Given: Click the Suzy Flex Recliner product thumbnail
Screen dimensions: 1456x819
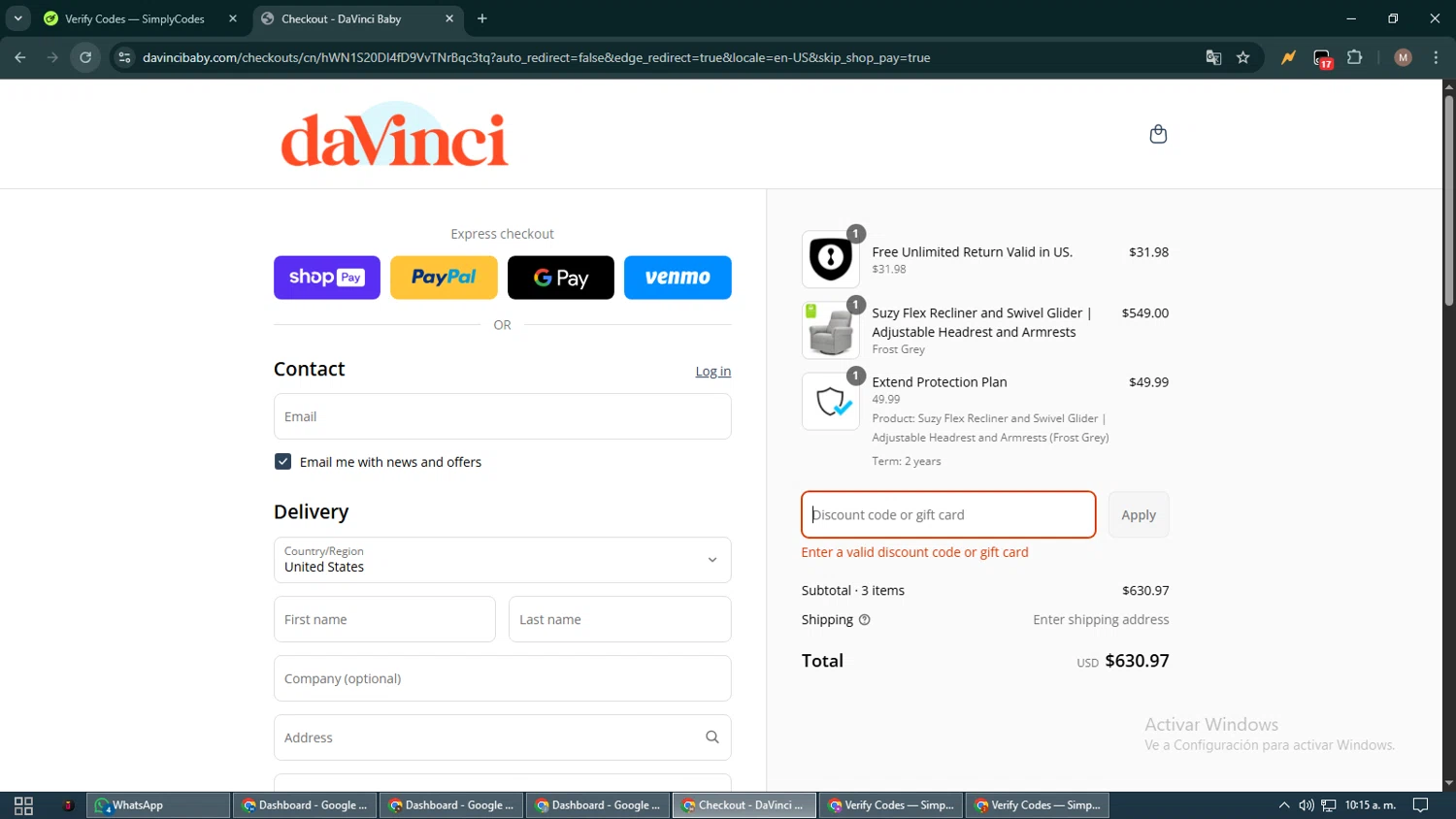Looking at the screenshot, I should 831,330.
